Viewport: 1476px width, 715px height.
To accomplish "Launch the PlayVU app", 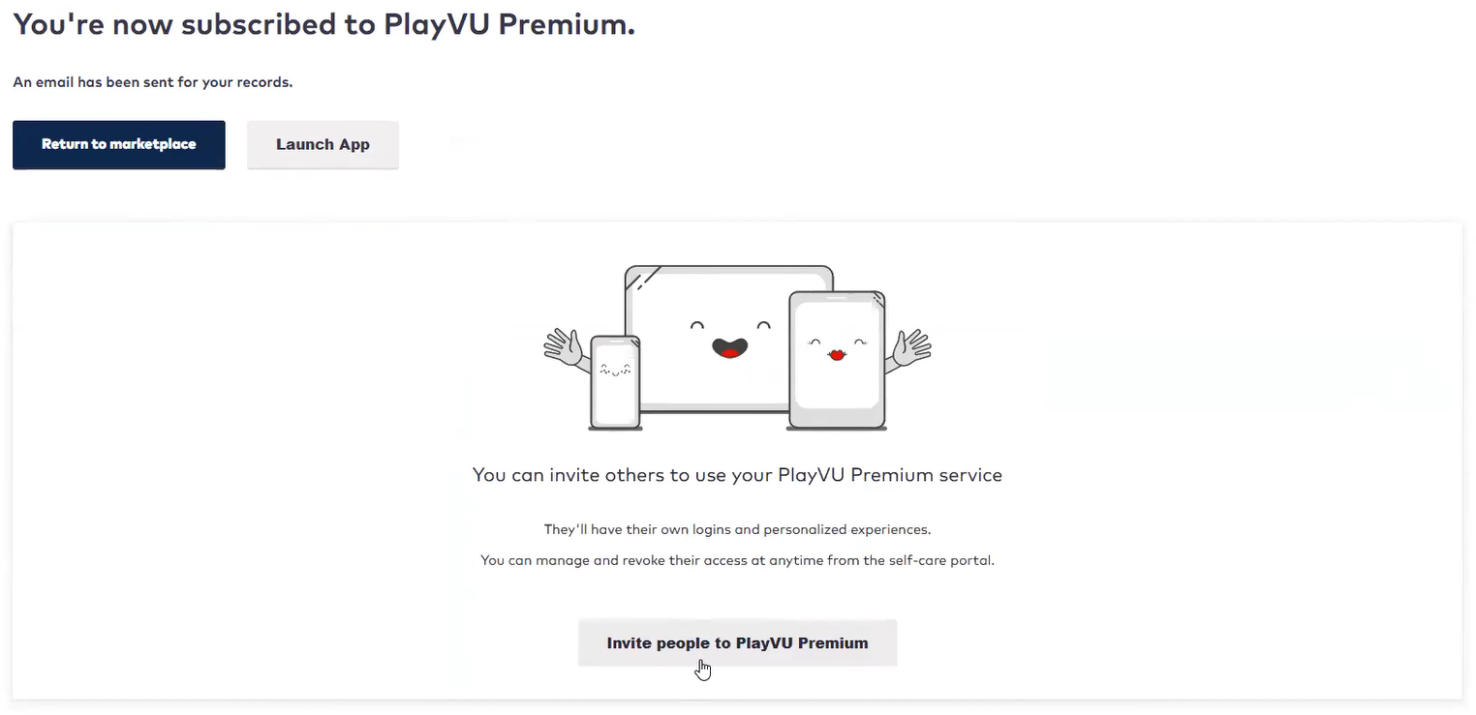I will (323, 145).
